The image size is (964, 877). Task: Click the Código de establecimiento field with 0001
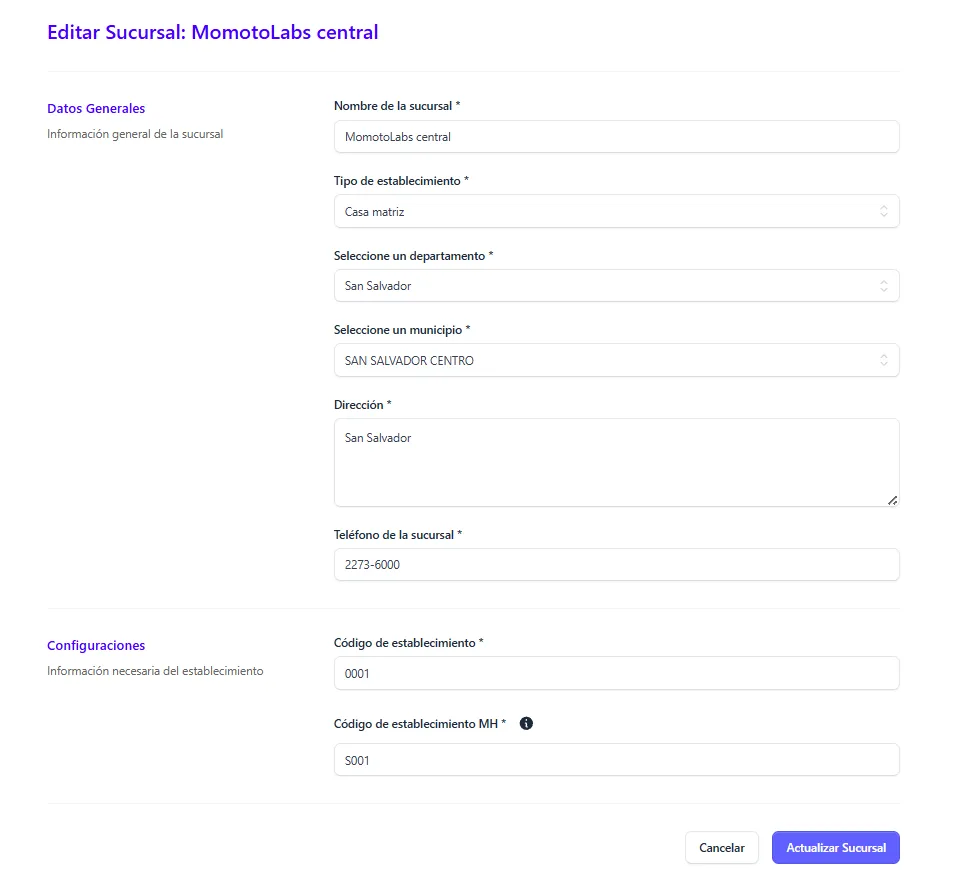[616, 674]
